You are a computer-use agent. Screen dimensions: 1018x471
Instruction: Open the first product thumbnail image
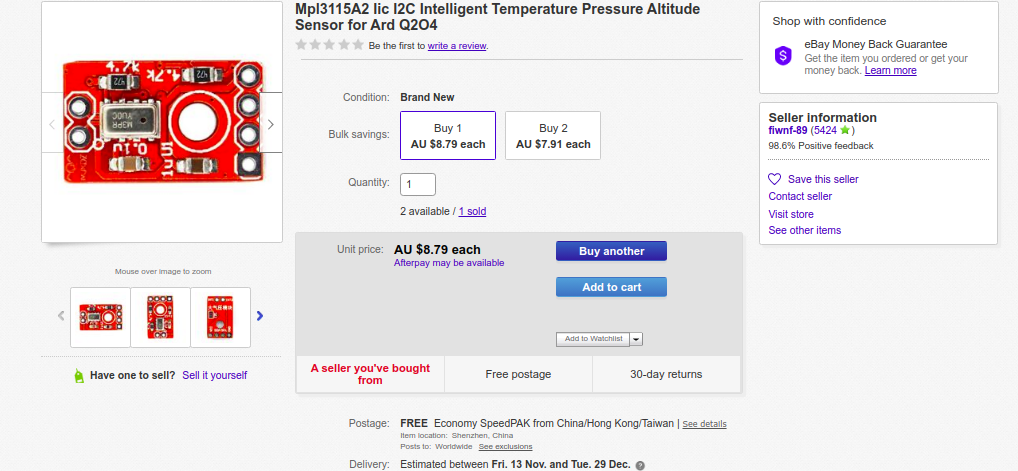(101, 317)
